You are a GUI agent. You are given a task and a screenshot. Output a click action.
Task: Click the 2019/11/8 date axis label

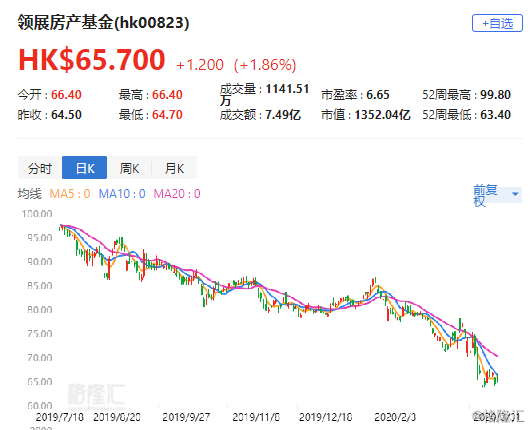point(256,417)
